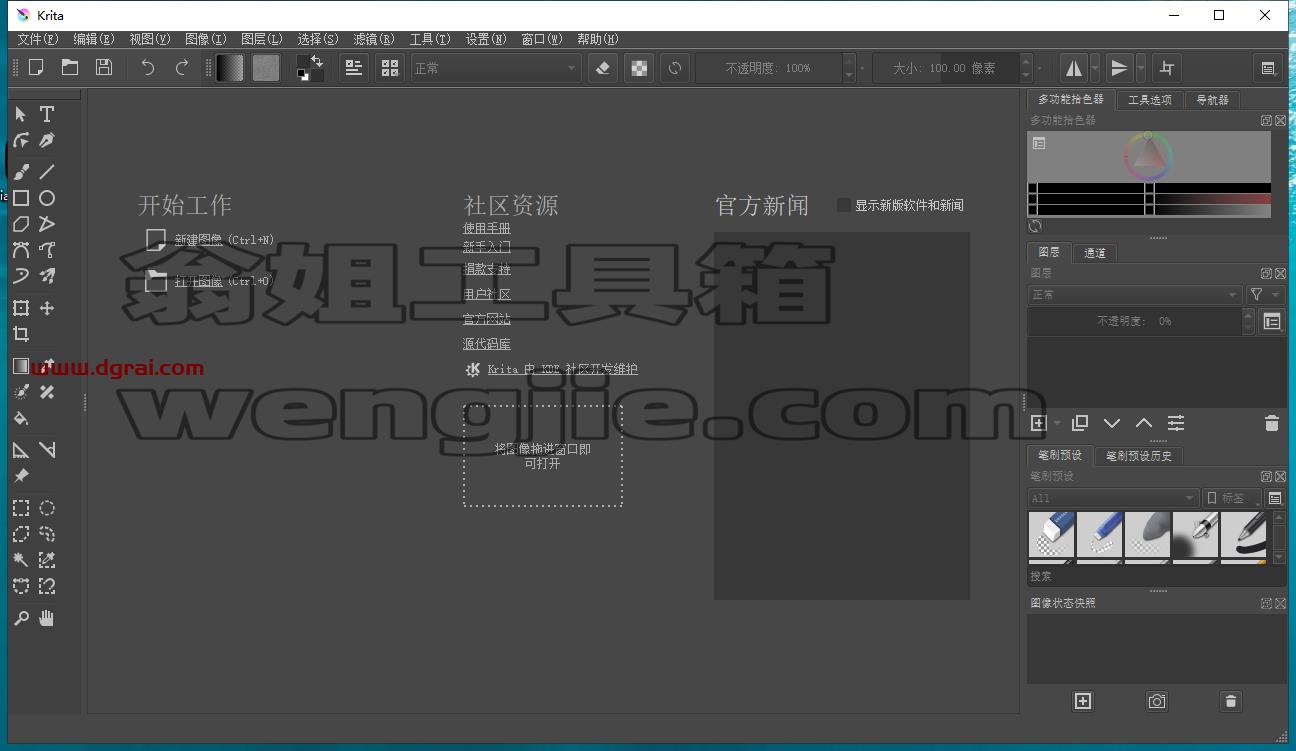Viewport: 1296px width, 751px height.
Task: Click the Save document toolbar icon
Action: [x=104, y=67]
